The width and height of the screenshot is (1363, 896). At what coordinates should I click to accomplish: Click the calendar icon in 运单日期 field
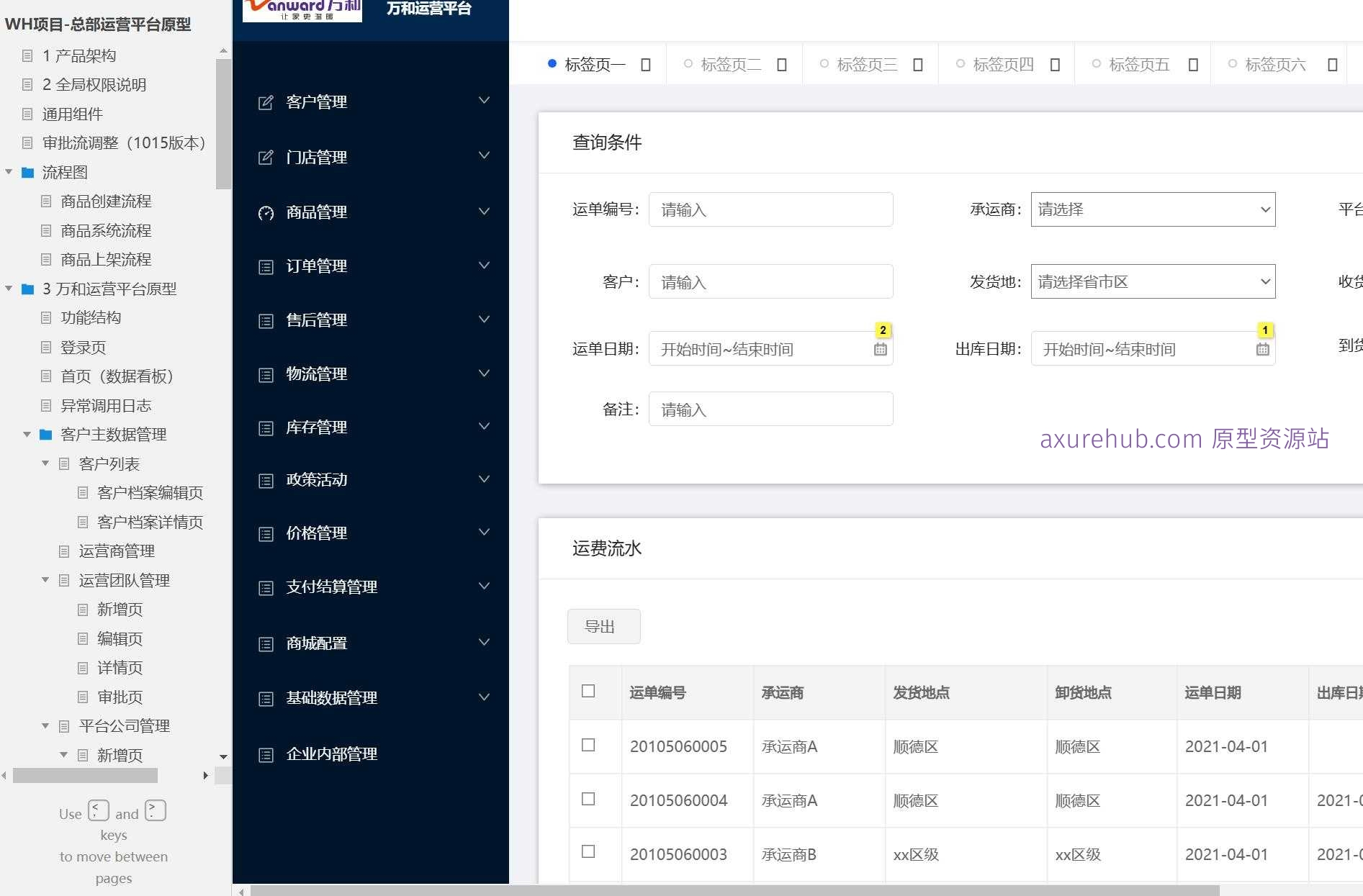click(x=880, y=350)
